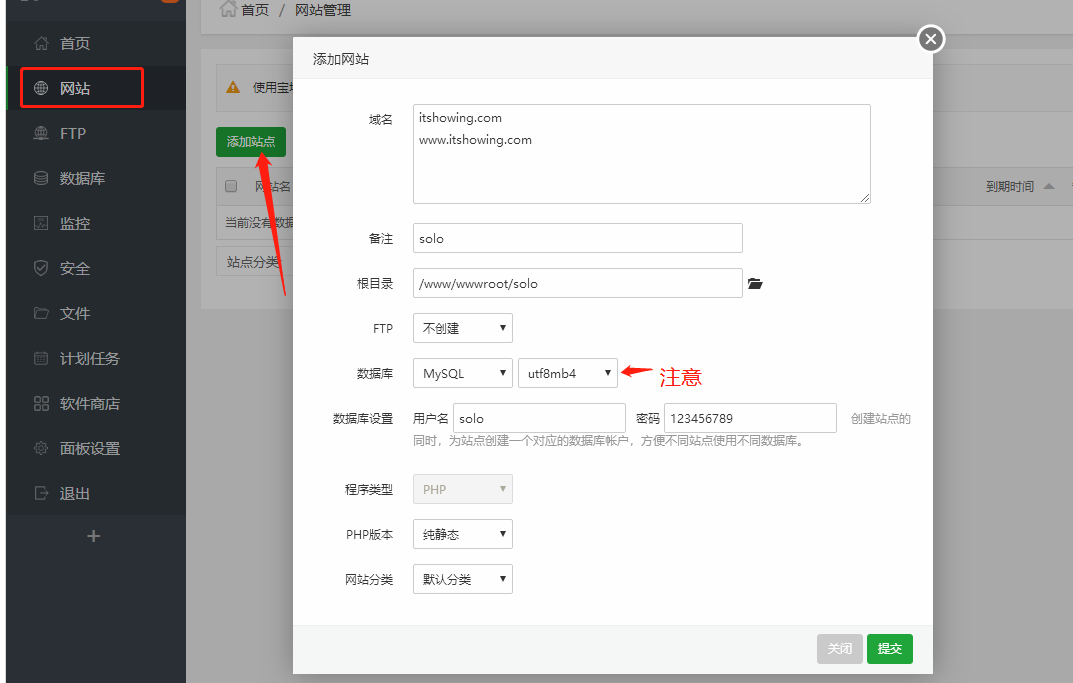The height and width of the screenshot is (683, 1073).
Task: Click the 计划任务 calendar icon
Action: pos(41,358)
